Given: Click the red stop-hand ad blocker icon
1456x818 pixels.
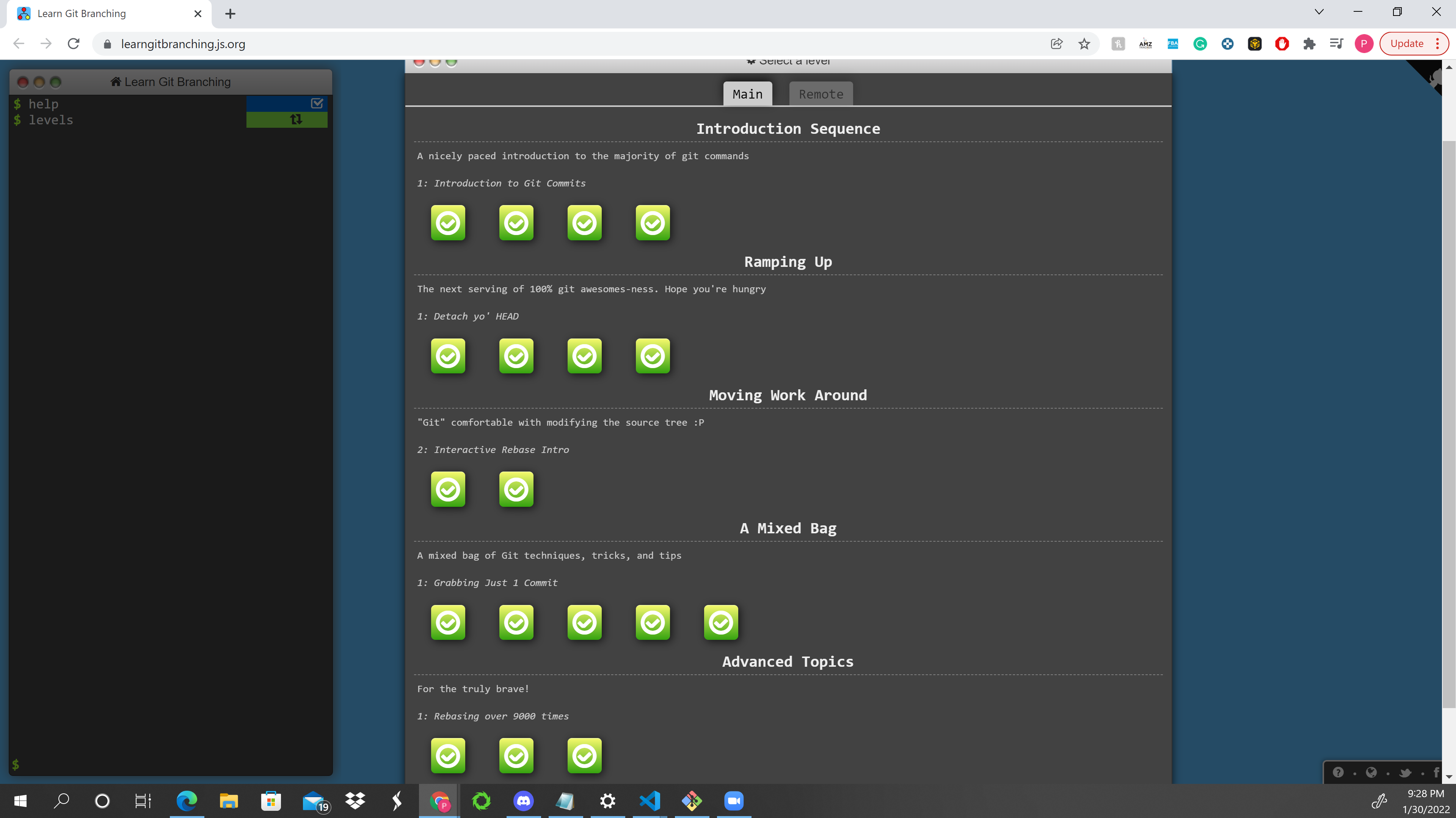Looking at the screenshot, I should (1282, 44).
